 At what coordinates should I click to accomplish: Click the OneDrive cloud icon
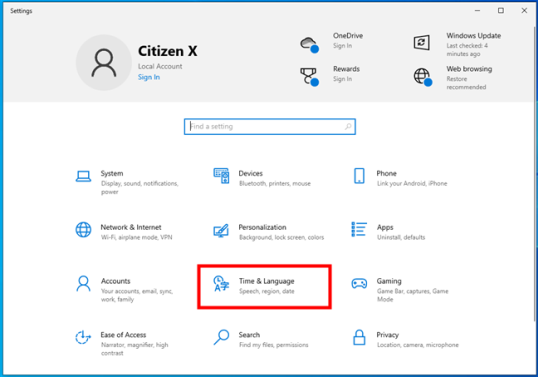point(309,45)
